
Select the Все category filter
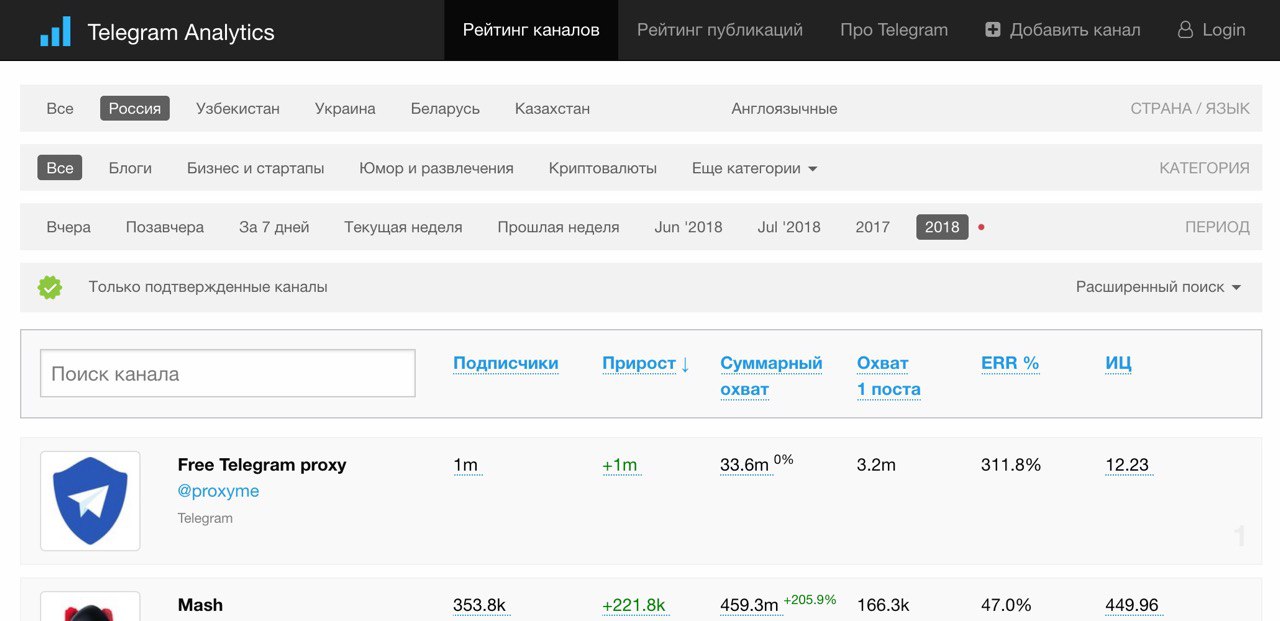(60, 168)
